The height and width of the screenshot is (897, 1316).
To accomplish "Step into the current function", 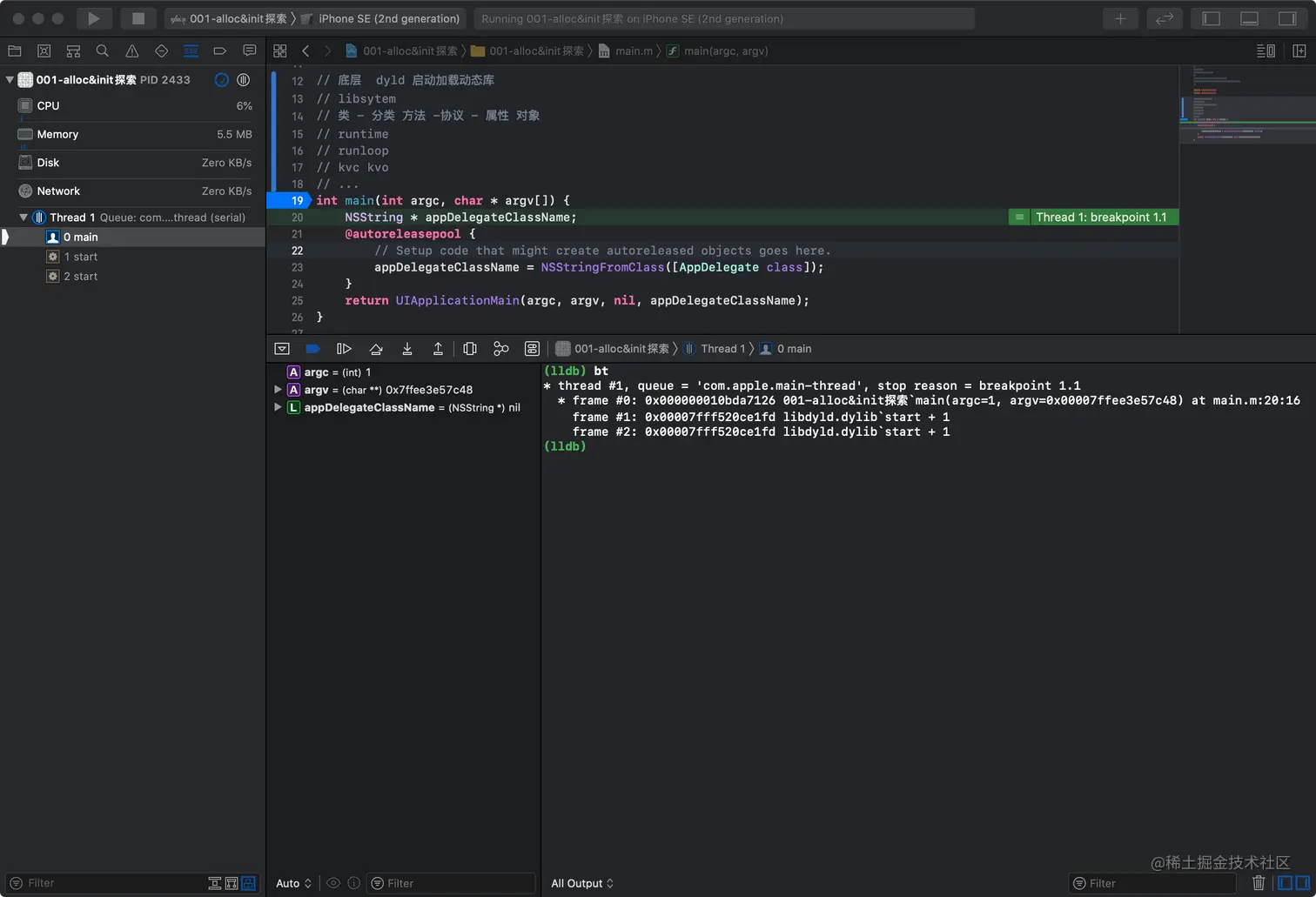I will pos(406,349).
